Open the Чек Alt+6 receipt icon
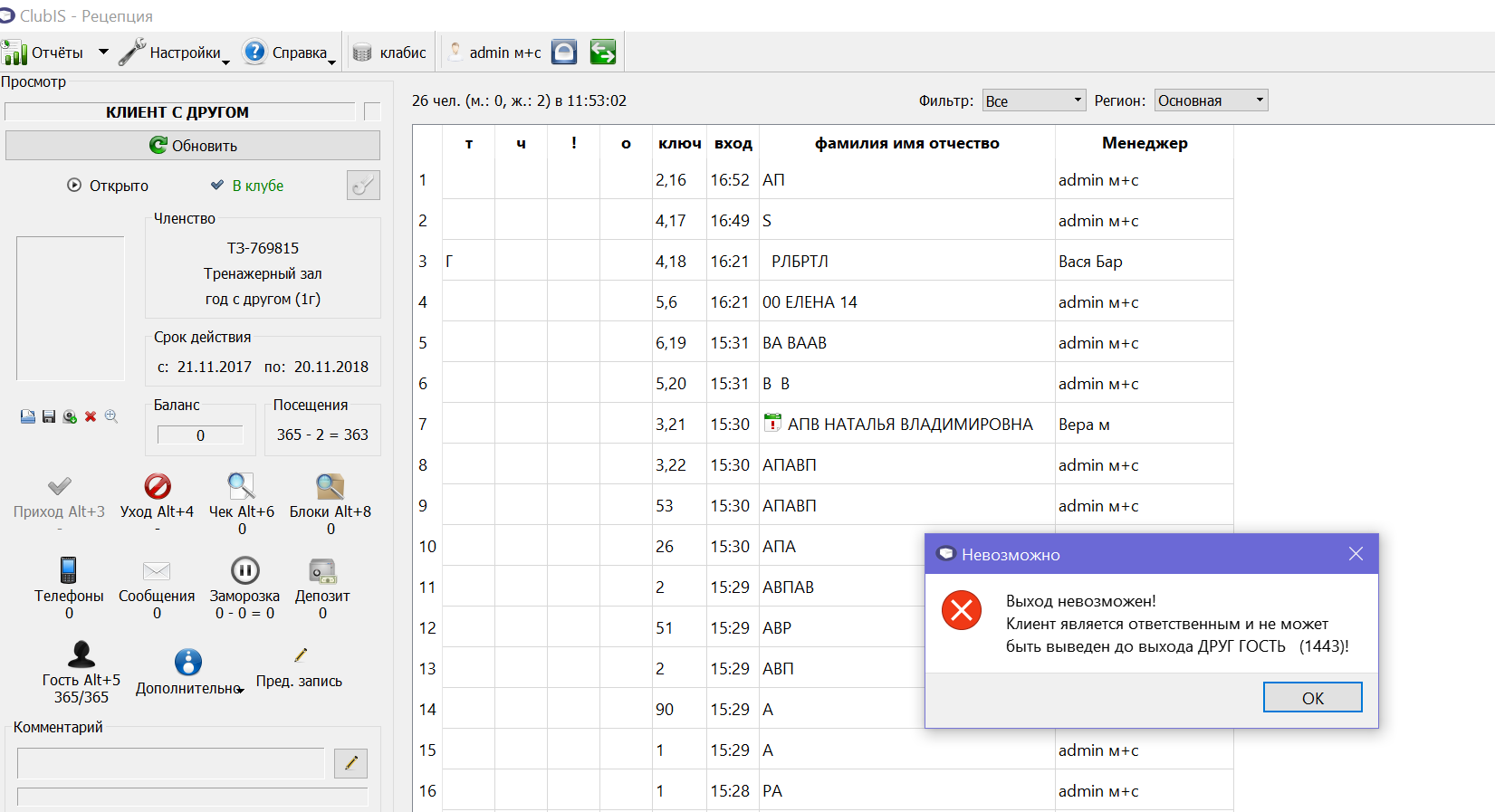The width and height of the screenshot is (1495, 812). [241, 486]
